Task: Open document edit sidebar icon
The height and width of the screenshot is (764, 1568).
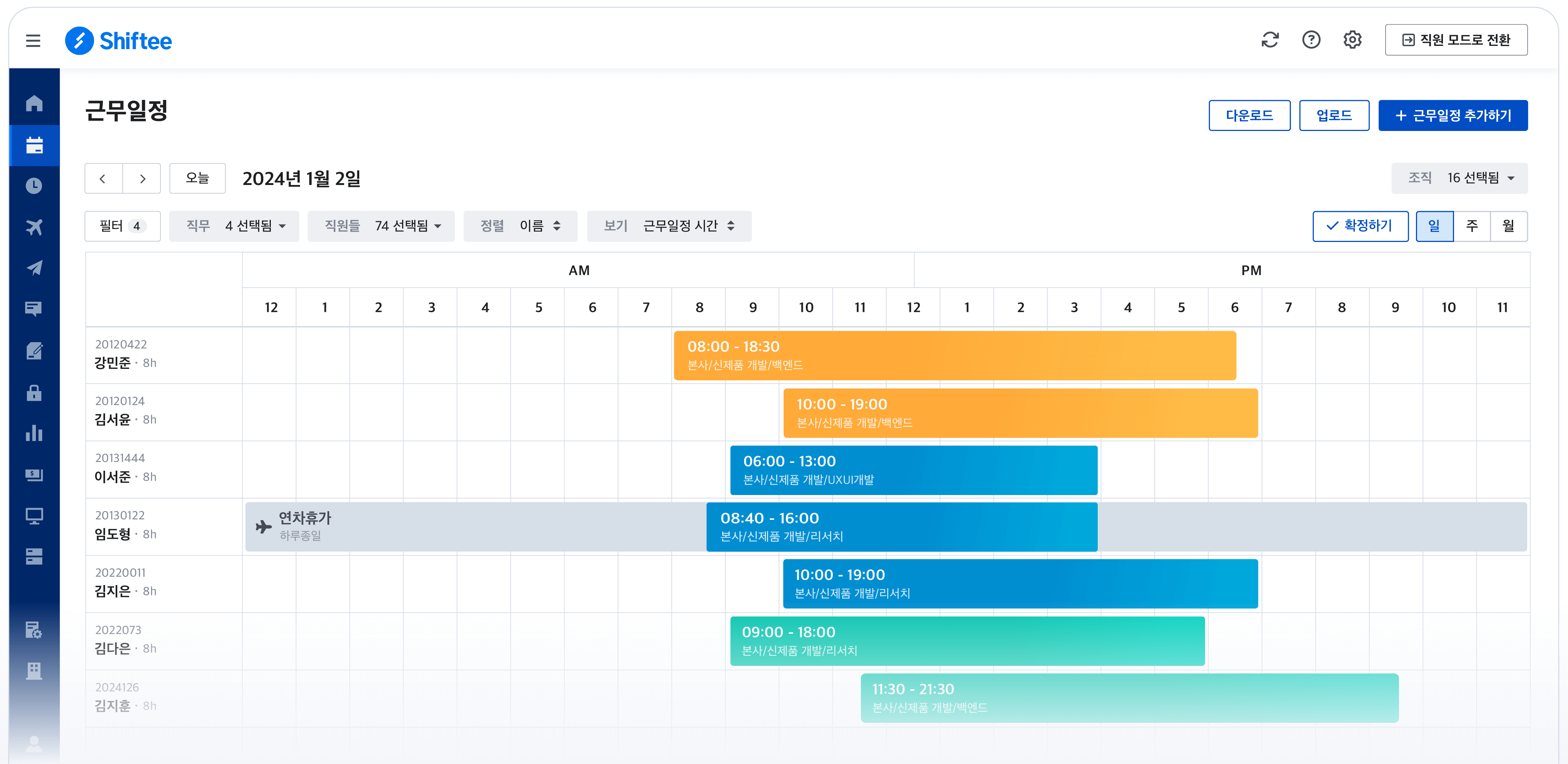Action: [x=34, y=351]
